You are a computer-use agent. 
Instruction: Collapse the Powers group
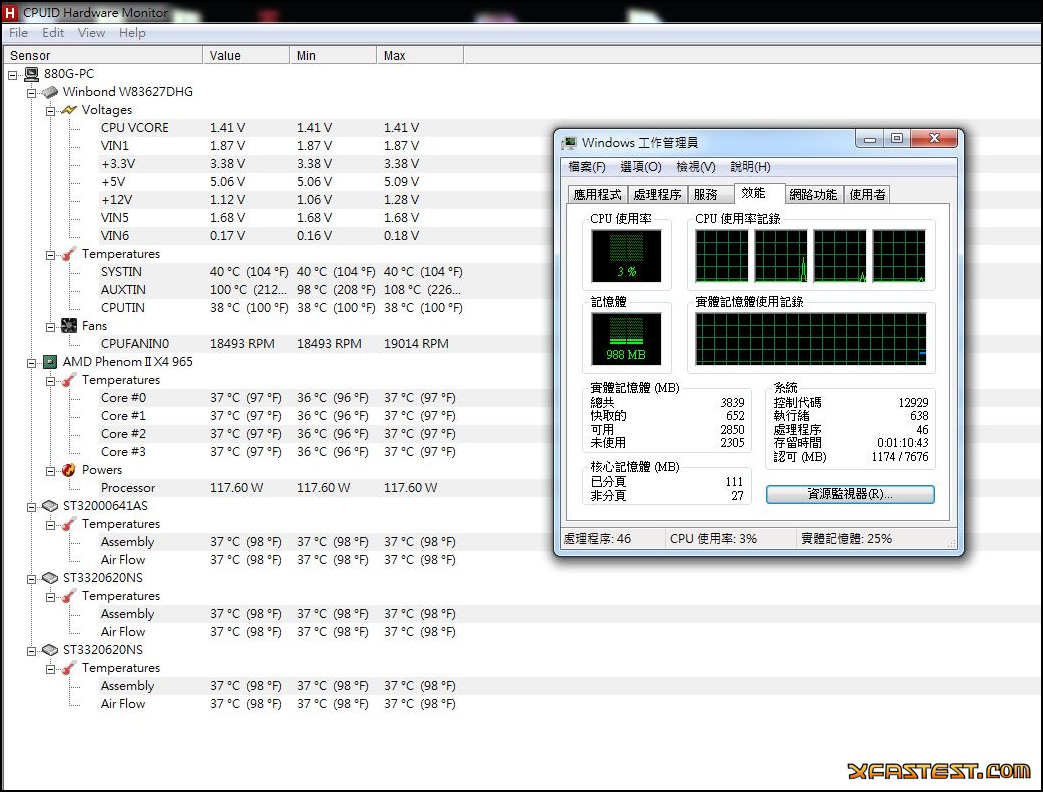pos(50,471)
